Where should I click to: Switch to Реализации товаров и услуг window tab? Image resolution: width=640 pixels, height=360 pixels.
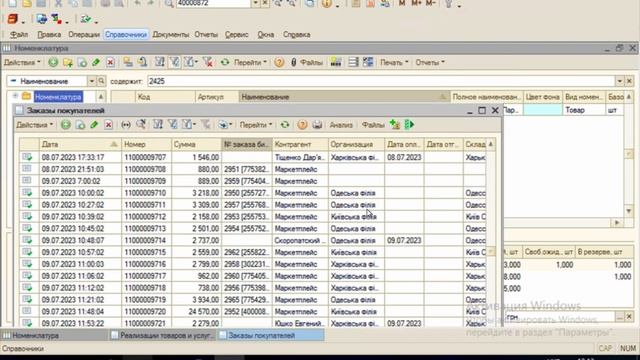point(162,336)
